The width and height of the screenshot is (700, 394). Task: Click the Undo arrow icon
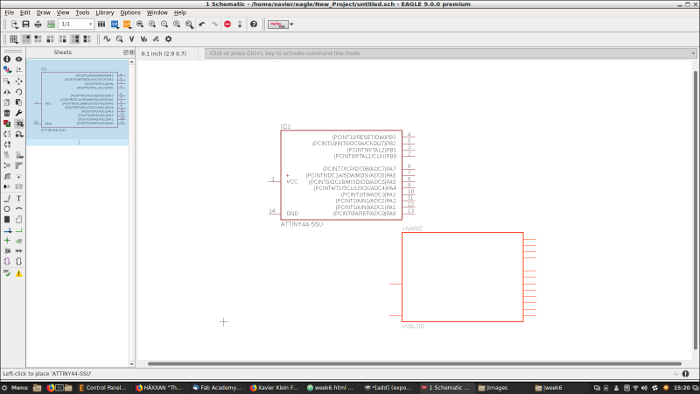202,24
